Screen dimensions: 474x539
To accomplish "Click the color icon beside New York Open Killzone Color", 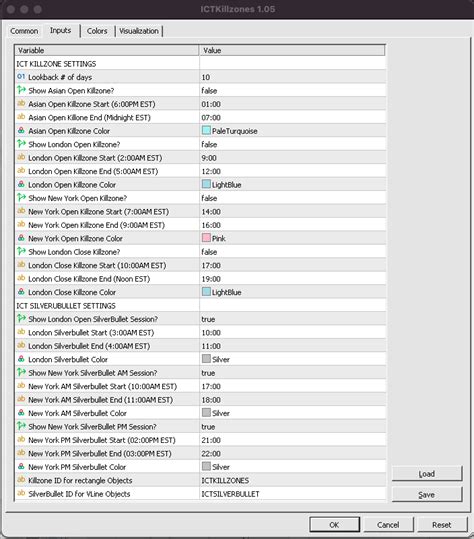I will click(x=21, y=238).
